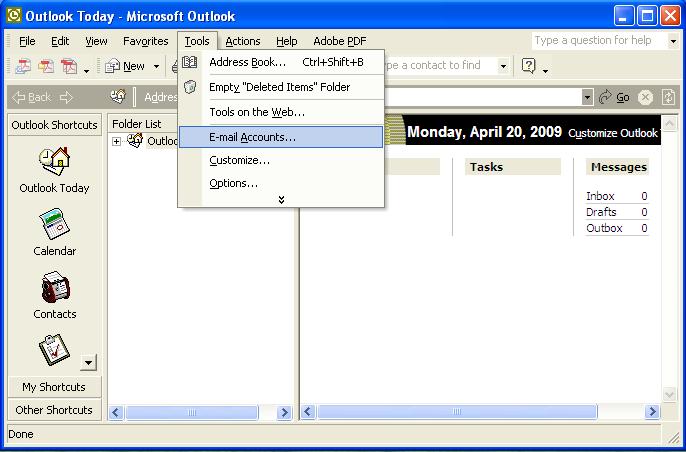Click the web address input field

483,97
